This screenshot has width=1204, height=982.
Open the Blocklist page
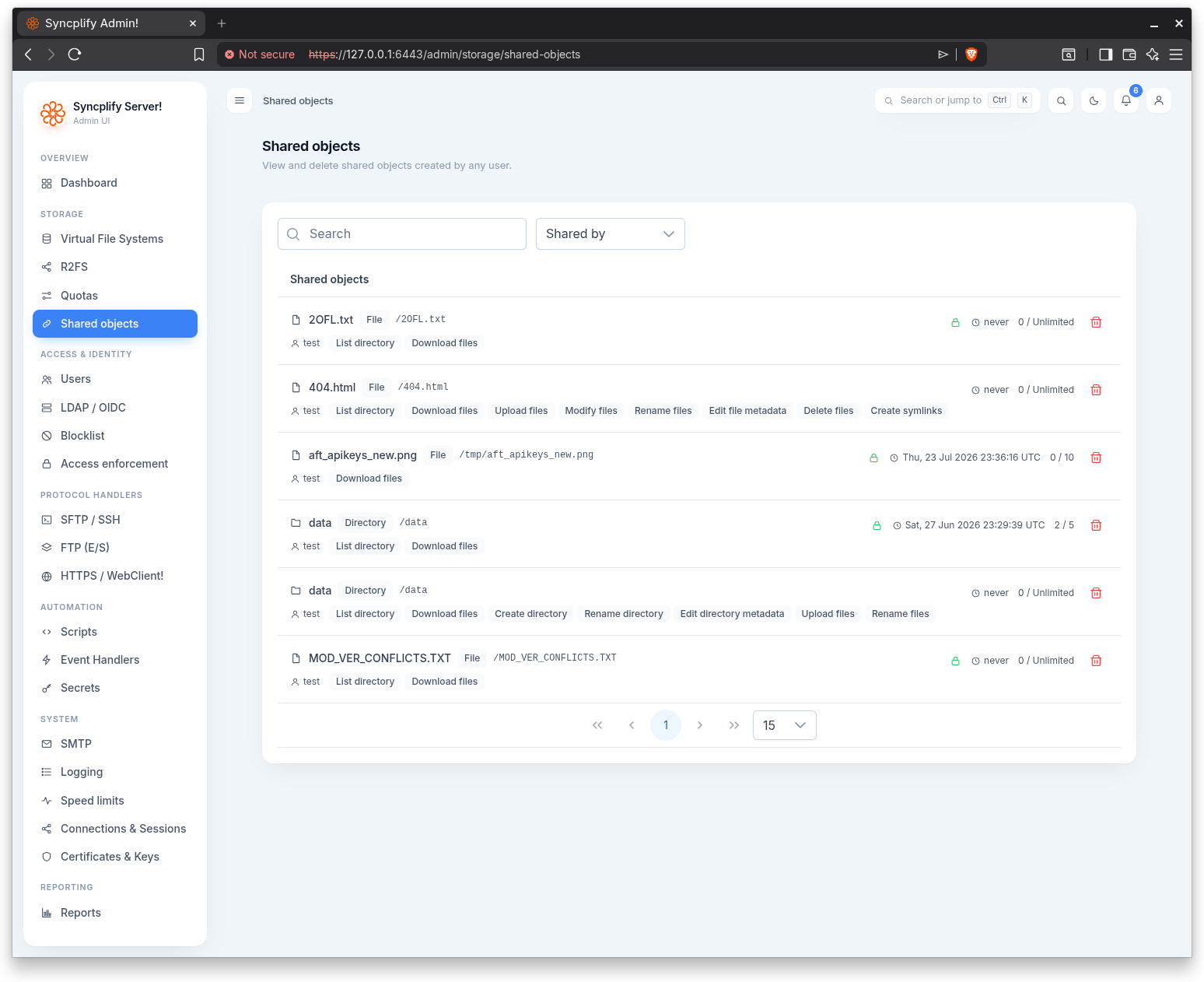click(115, 436)
